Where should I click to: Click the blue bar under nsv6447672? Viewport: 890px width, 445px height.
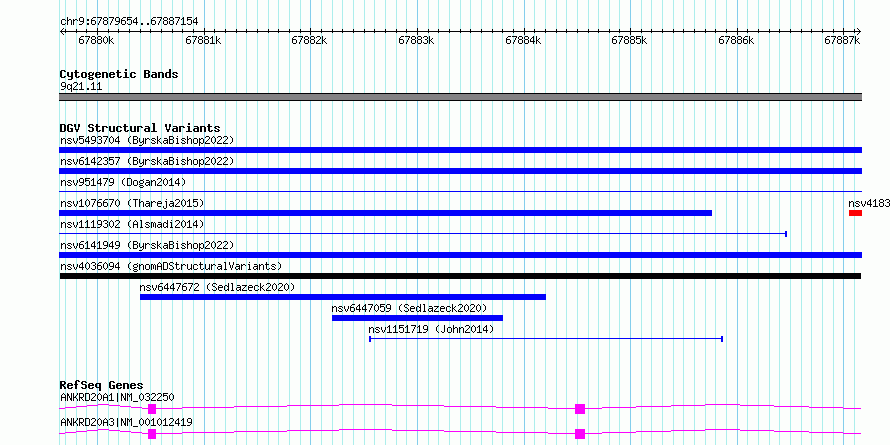343,297
